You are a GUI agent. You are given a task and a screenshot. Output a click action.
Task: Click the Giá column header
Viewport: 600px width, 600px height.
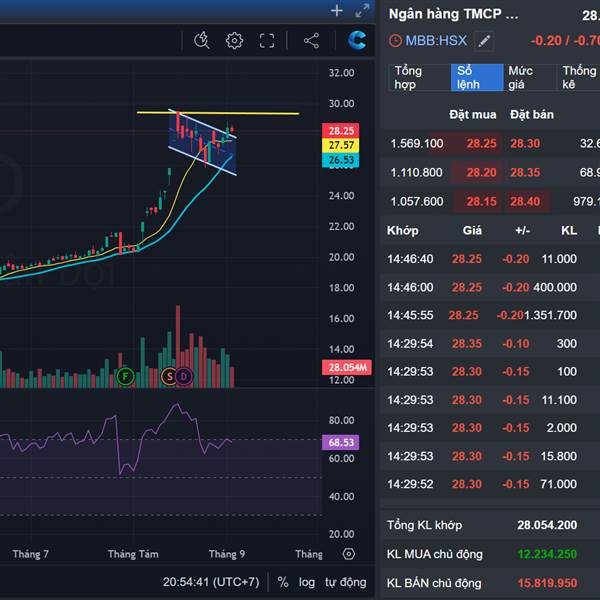472,230
